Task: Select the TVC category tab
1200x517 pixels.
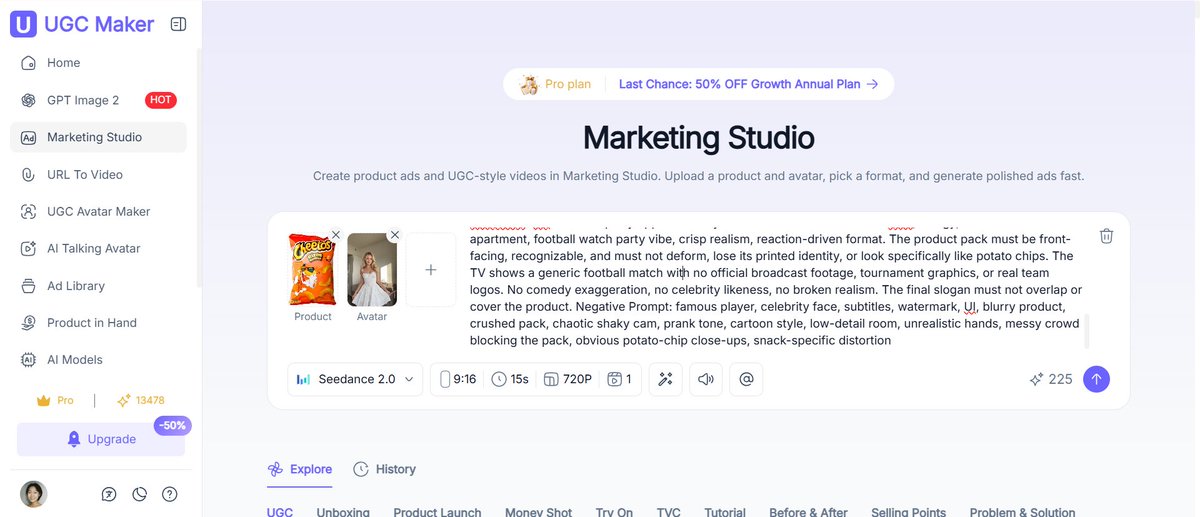Action: [668, 512]
